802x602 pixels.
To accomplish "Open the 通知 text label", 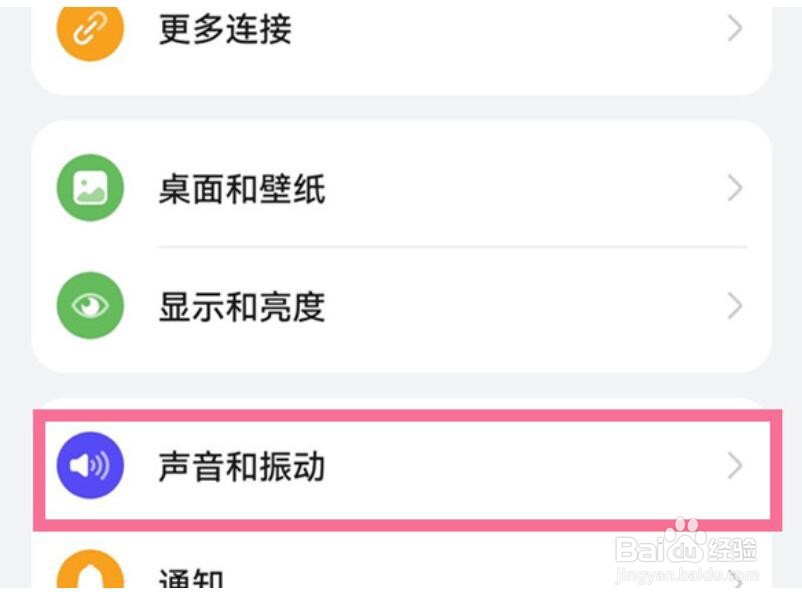I will (191, 582).
